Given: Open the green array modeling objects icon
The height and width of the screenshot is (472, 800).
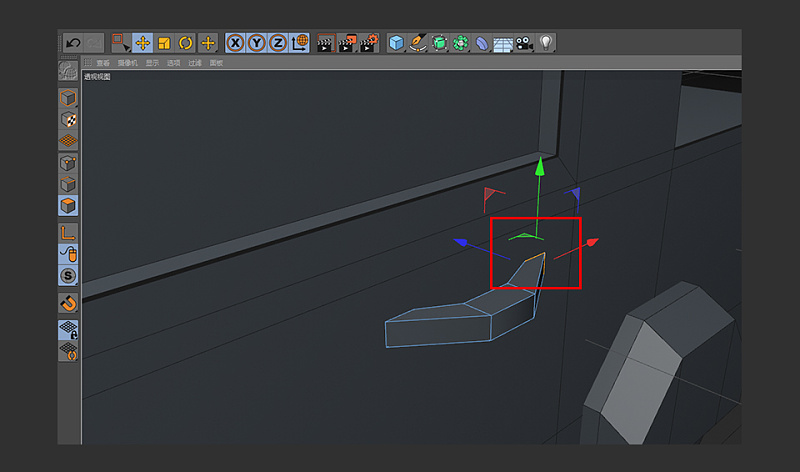Looking at the screenshot, I should [461, 43].
